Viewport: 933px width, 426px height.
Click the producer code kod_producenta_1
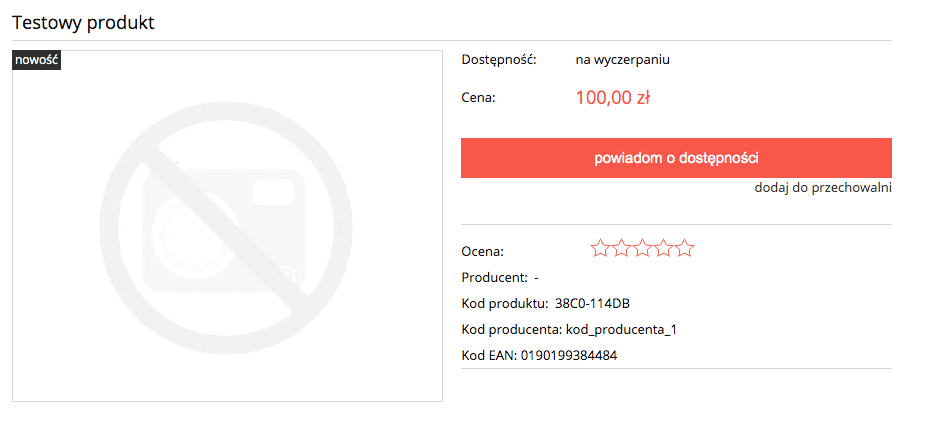point(621,330)
